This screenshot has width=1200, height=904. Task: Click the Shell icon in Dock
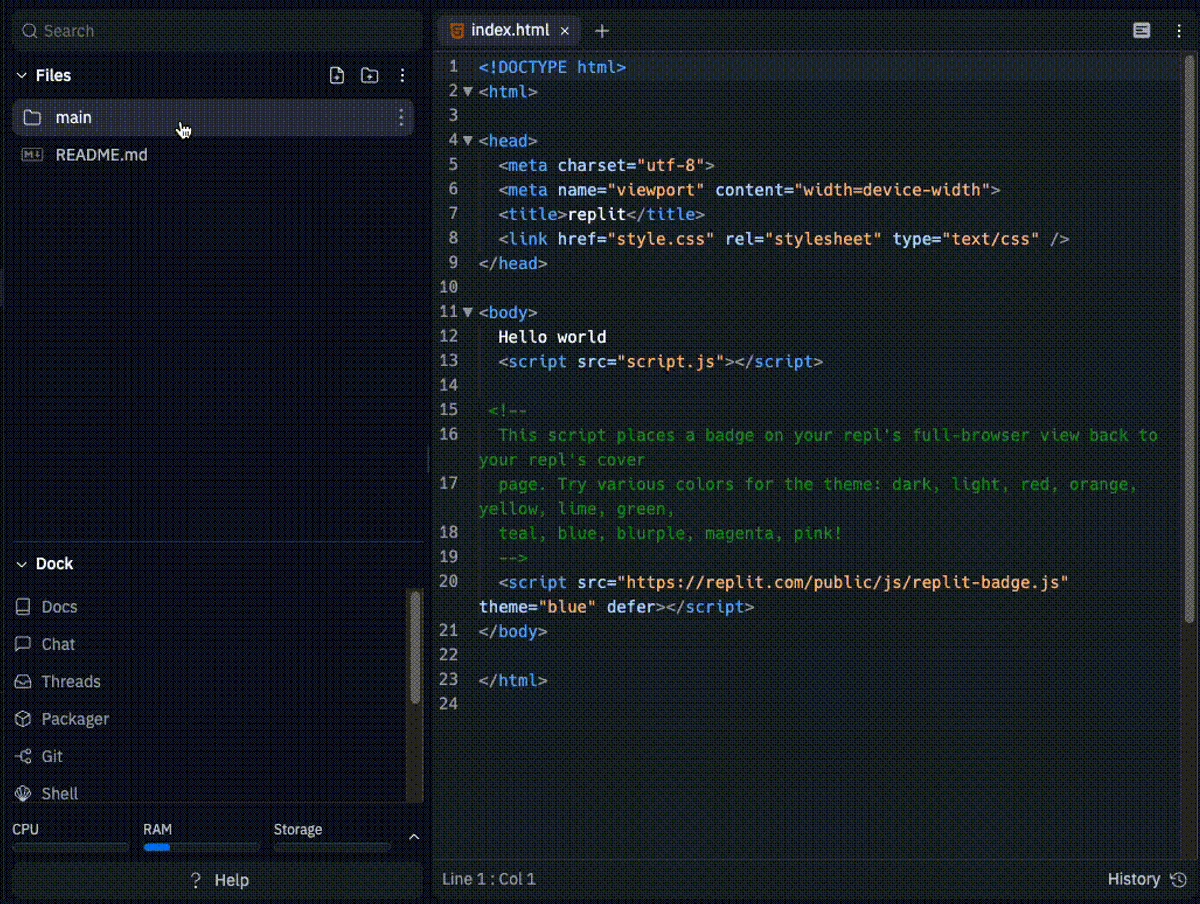(x=23, y=793)
